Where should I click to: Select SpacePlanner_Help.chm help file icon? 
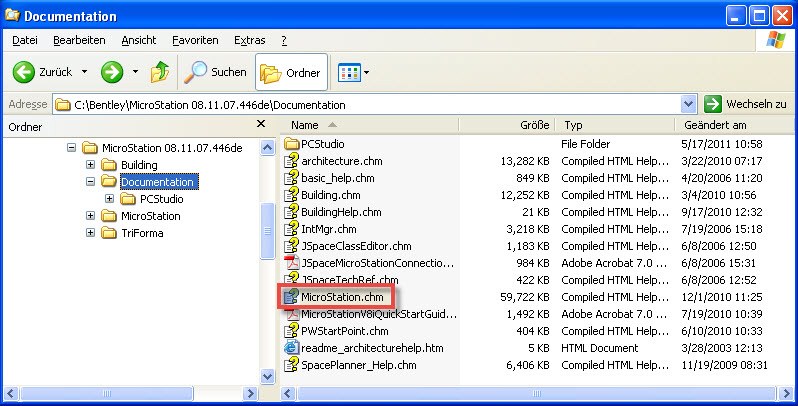(x=292, y=365)
